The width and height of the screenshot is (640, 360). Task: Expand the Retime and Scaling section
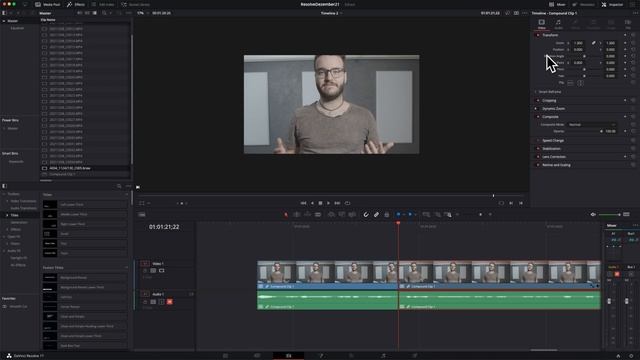click(x=556, y=165)
